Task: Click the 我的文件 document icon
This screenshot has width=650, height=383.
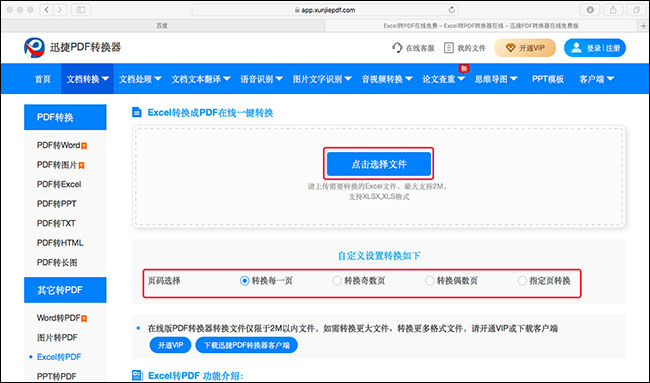Action: 449,48
